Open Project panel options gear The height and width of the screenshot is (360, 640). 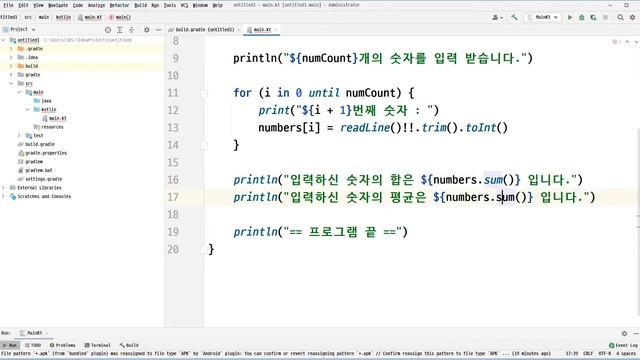point(147,30)
